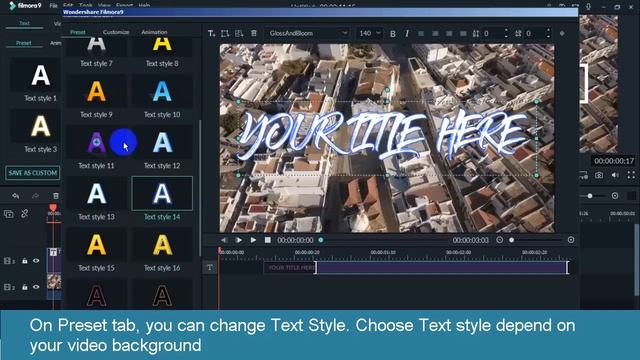Open the File menu
640x360 pixels.
pyautogui.click(x=53, y=6)
